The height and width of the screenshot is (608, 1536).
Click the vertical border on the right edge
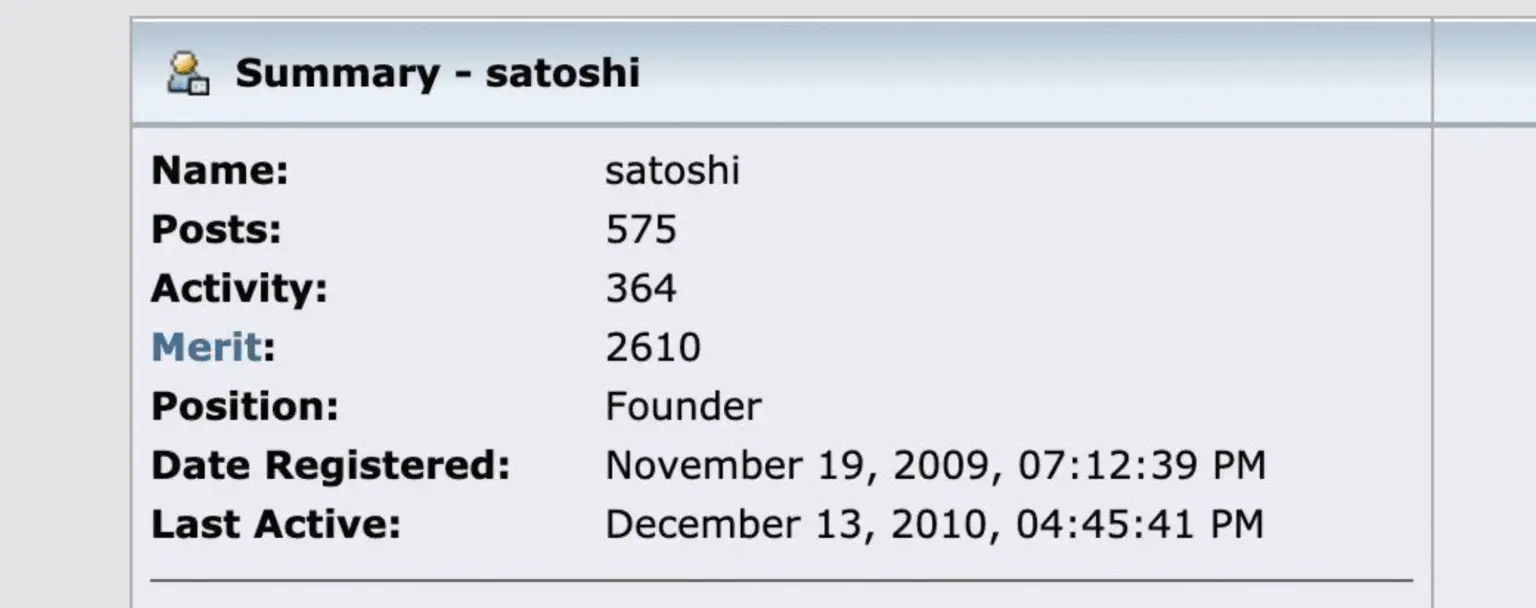point(1434,300)
